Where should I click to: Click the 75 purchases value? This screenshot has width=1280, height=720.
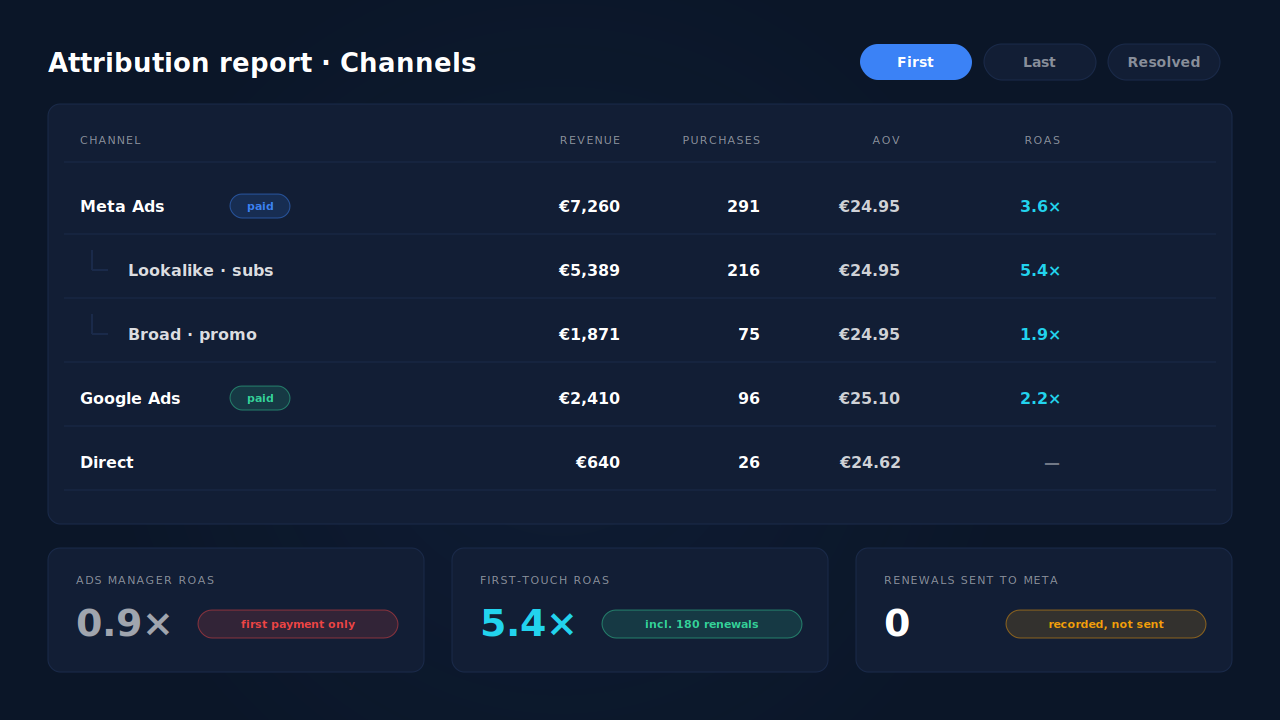(x=749, y=334)
